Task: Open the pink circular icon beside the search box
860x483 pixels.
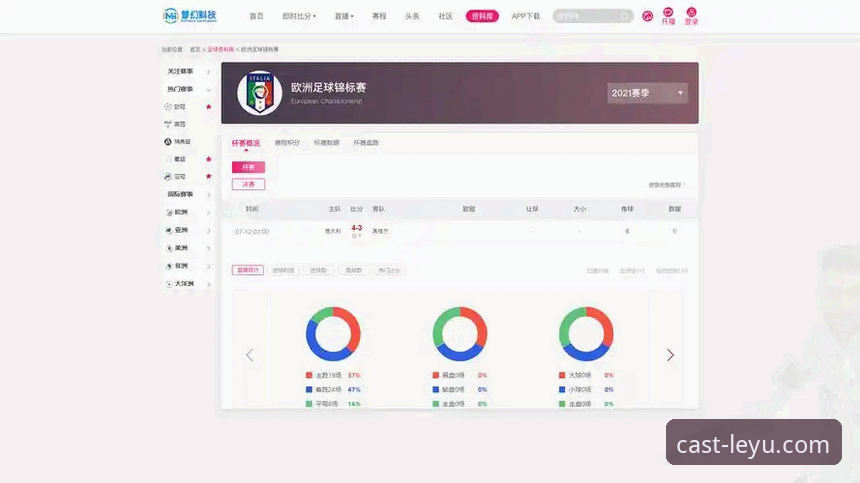Action: pos(648,16)
